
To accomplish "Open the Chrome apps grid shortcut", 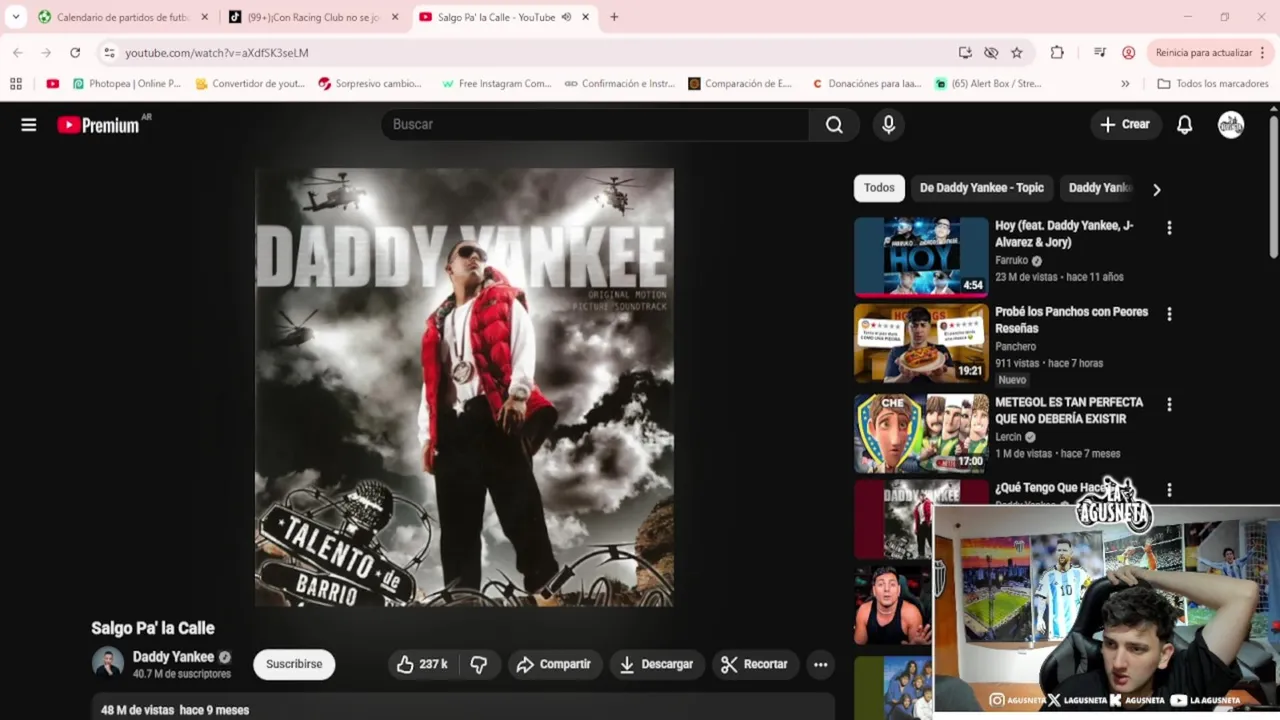I will click(x=16, y=84).
